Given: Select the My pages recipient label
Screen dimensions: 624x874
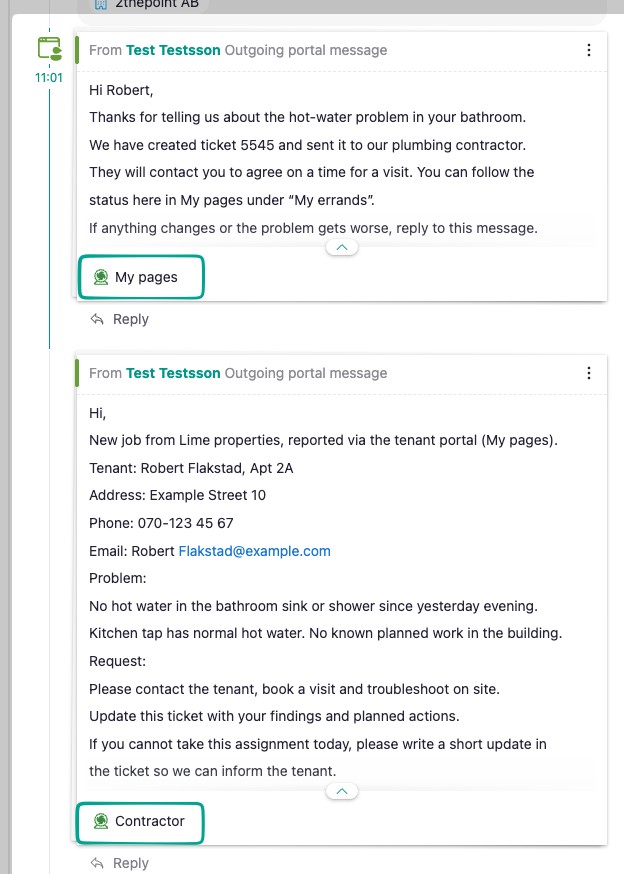Looking at the screenshot, I should point(146,277).
